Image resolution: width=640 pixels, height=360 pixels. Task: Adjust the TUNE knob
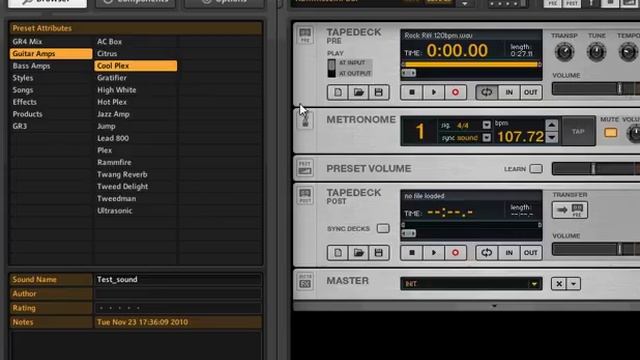coord(596,52)
